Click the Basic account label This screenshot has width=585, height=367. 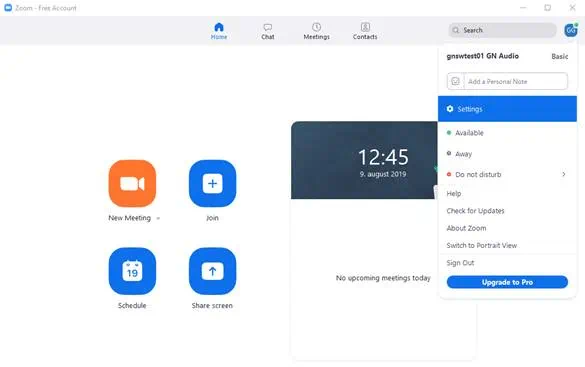coord(560,56)
